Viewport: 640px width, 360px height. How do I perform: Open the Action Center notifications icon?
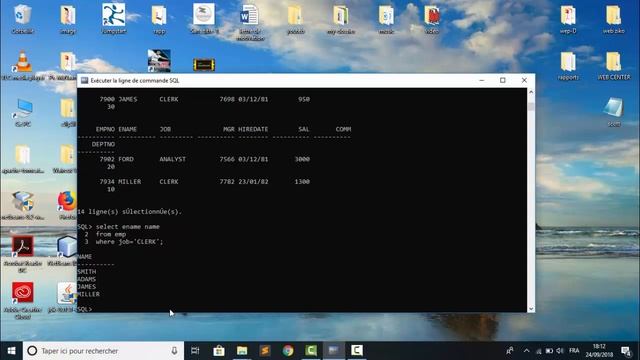coord(626,351)
